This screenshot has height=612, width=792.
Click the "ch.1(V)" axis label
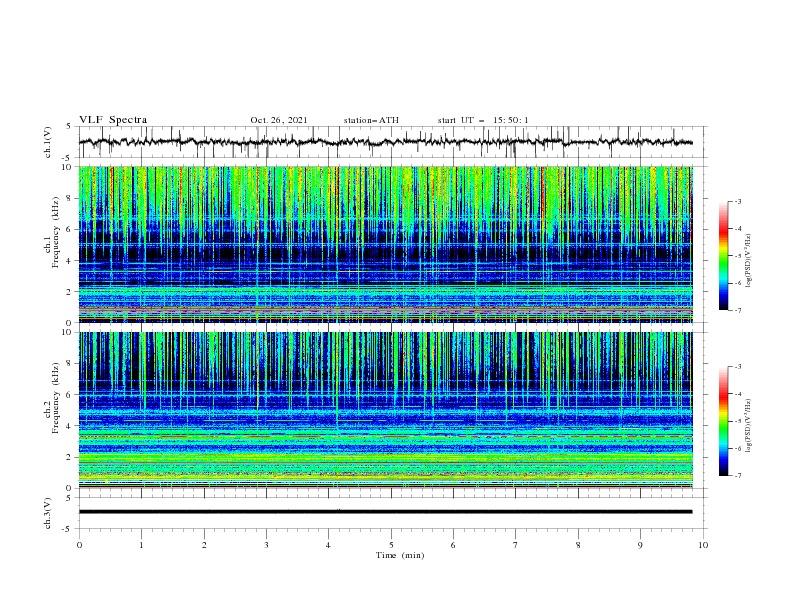coord(48,142)
